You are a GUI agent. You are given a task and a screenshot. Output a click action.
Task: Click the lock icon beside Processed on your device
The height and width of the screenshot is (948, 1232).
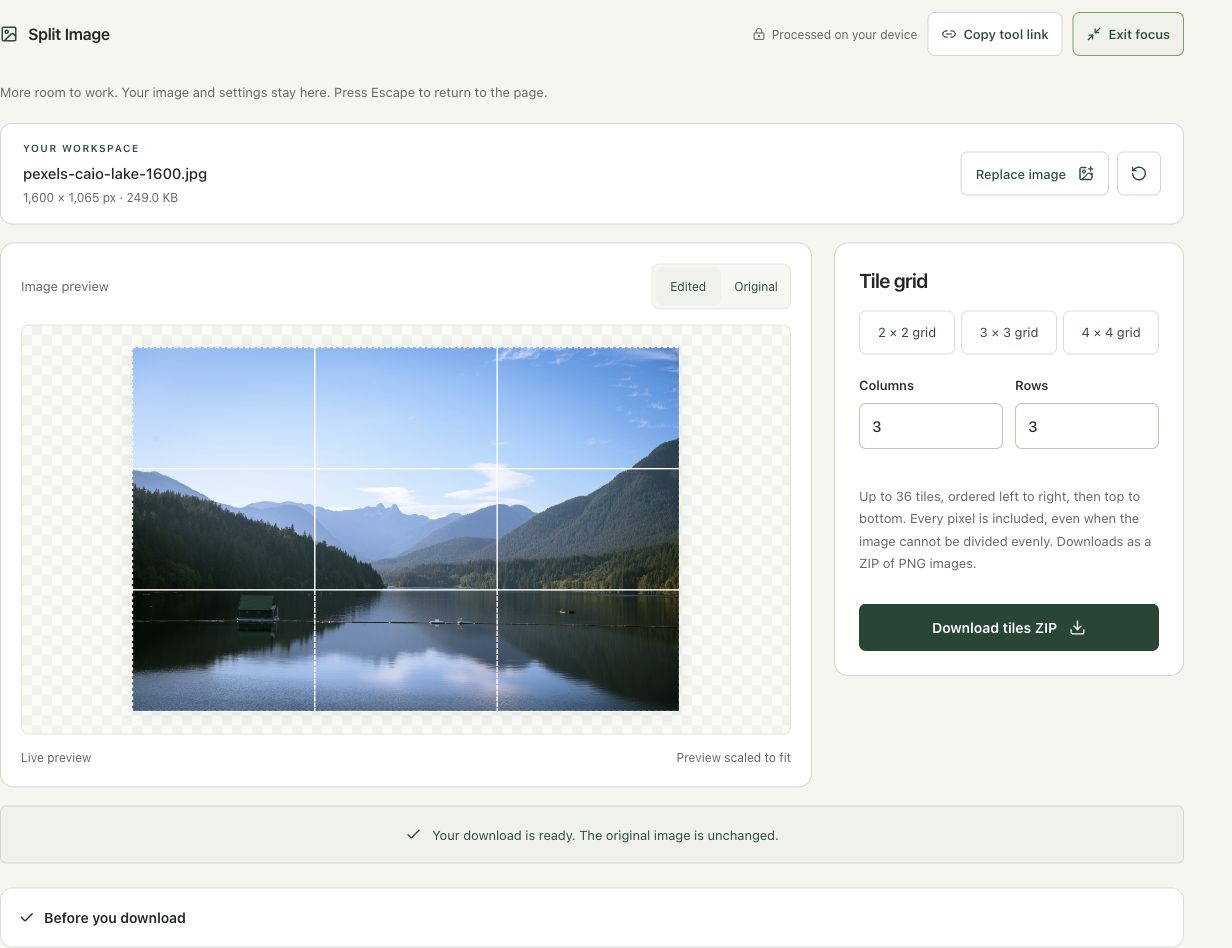coord(759,34)
